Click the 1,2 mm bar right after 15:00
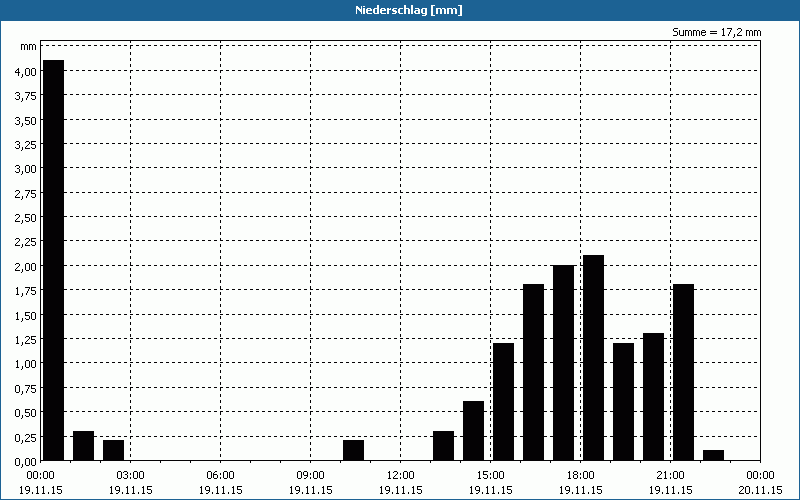Viewport: 800px width, 500px height. [504, 402]
